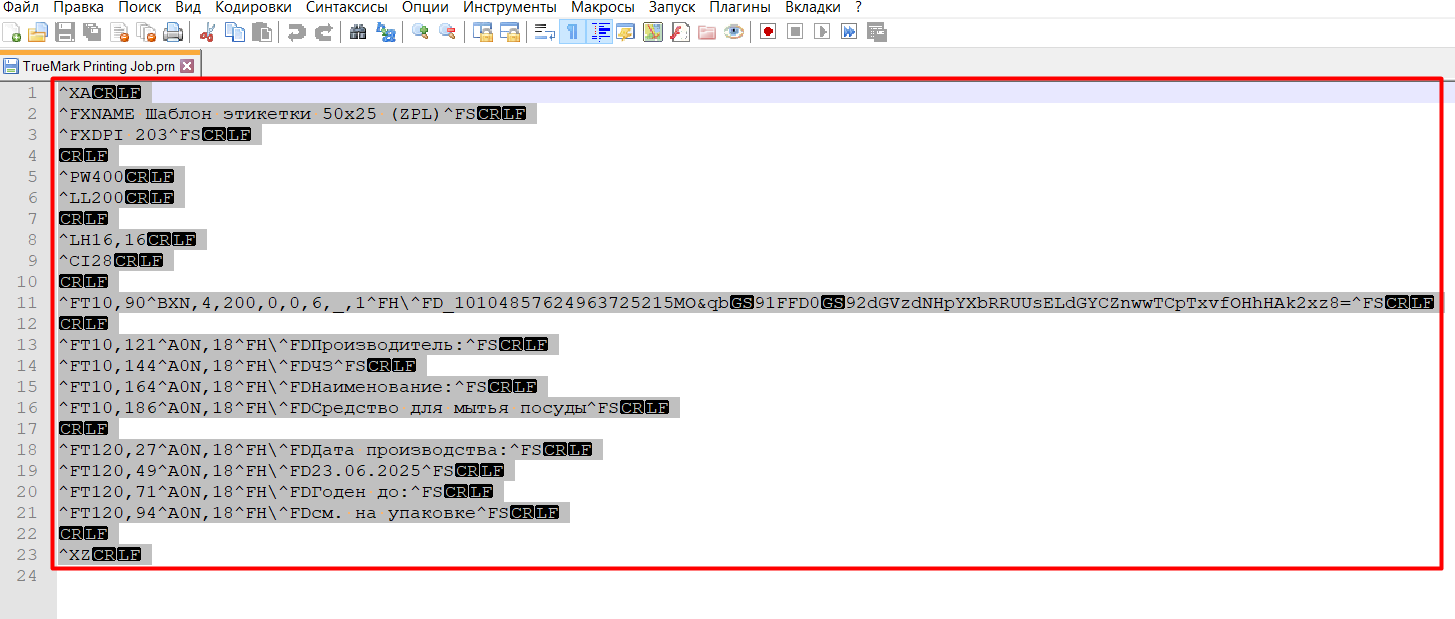Image resolution: width=1455 pixels, height=619 pixels.
Task: Zoom in using the magnifier plus icon
Action: [420, 32]
